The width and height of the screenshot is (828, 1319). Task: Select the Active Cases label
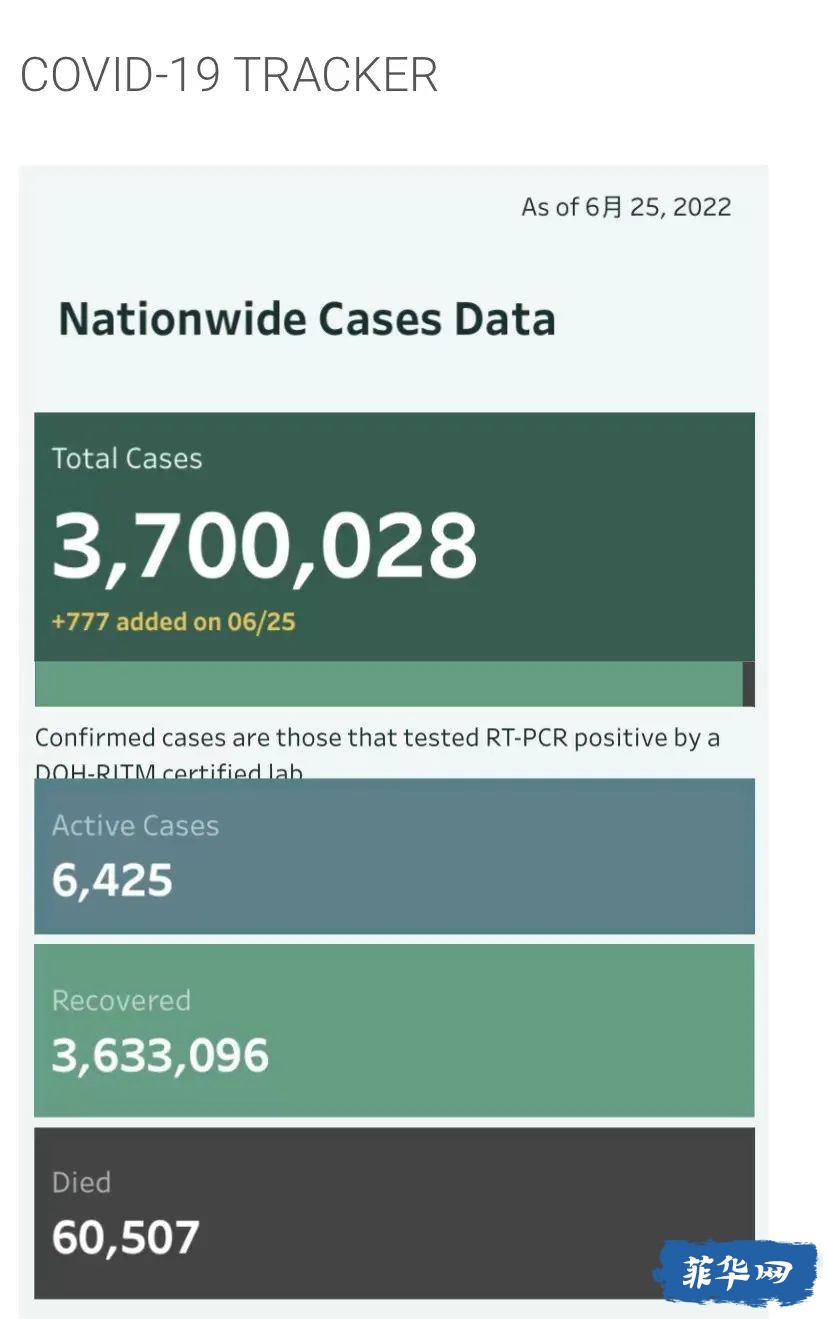point(135,825)
